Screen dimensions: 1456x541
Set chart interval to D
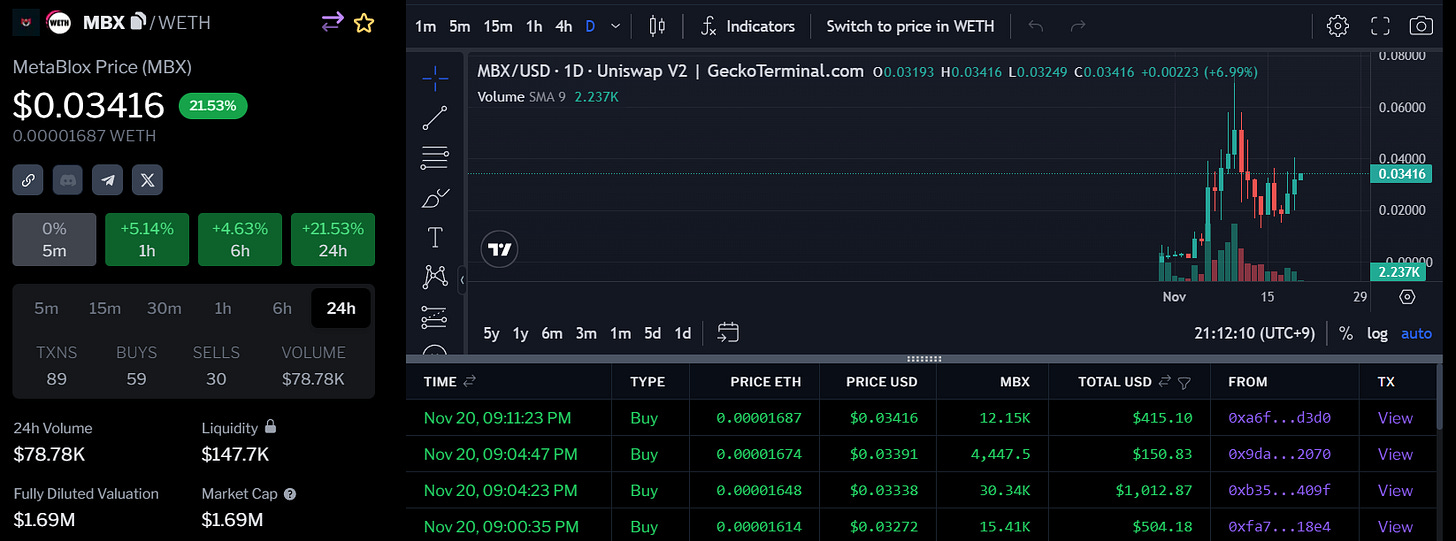click(x=590, y=26)
